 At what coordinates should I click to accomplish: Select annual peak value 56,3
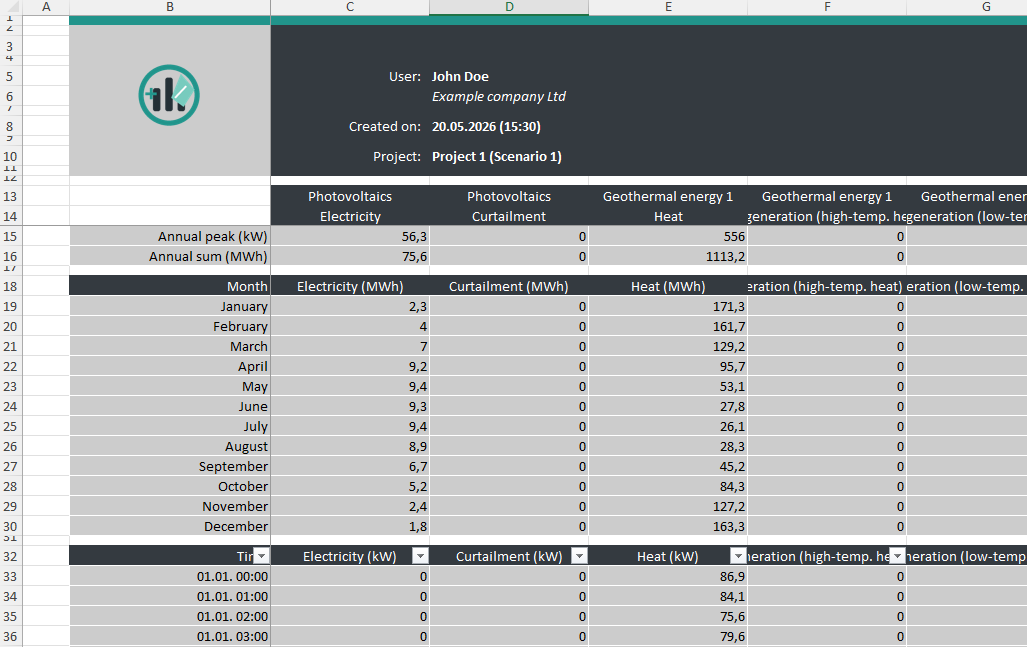[350, 236]
